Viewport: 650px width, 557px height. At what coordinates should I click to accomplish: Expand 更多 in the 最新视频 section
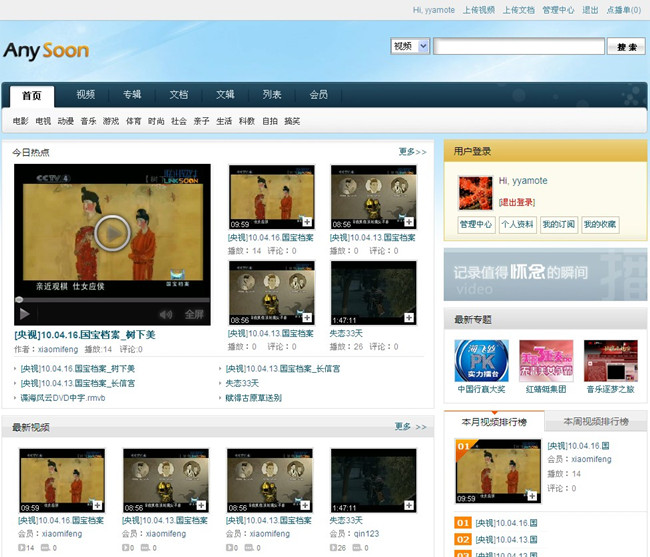pyautogui.click(x=411, y=427)
